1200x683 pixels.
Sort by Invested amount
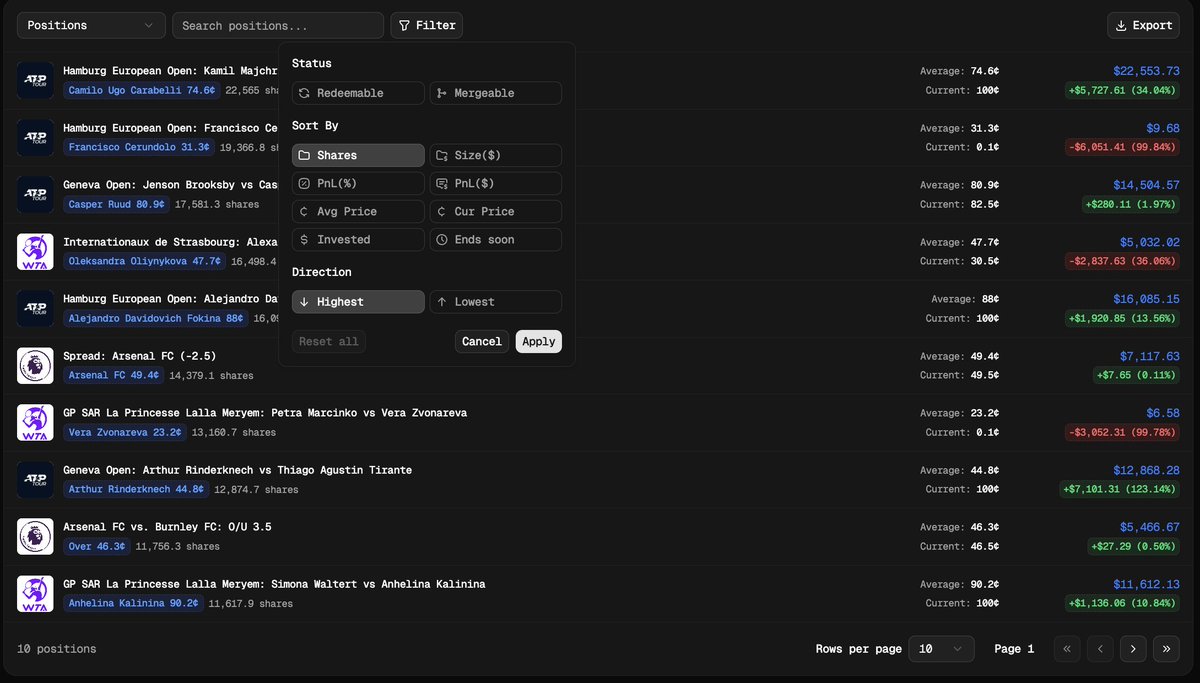pyautogui.click(x=358, y=239)
